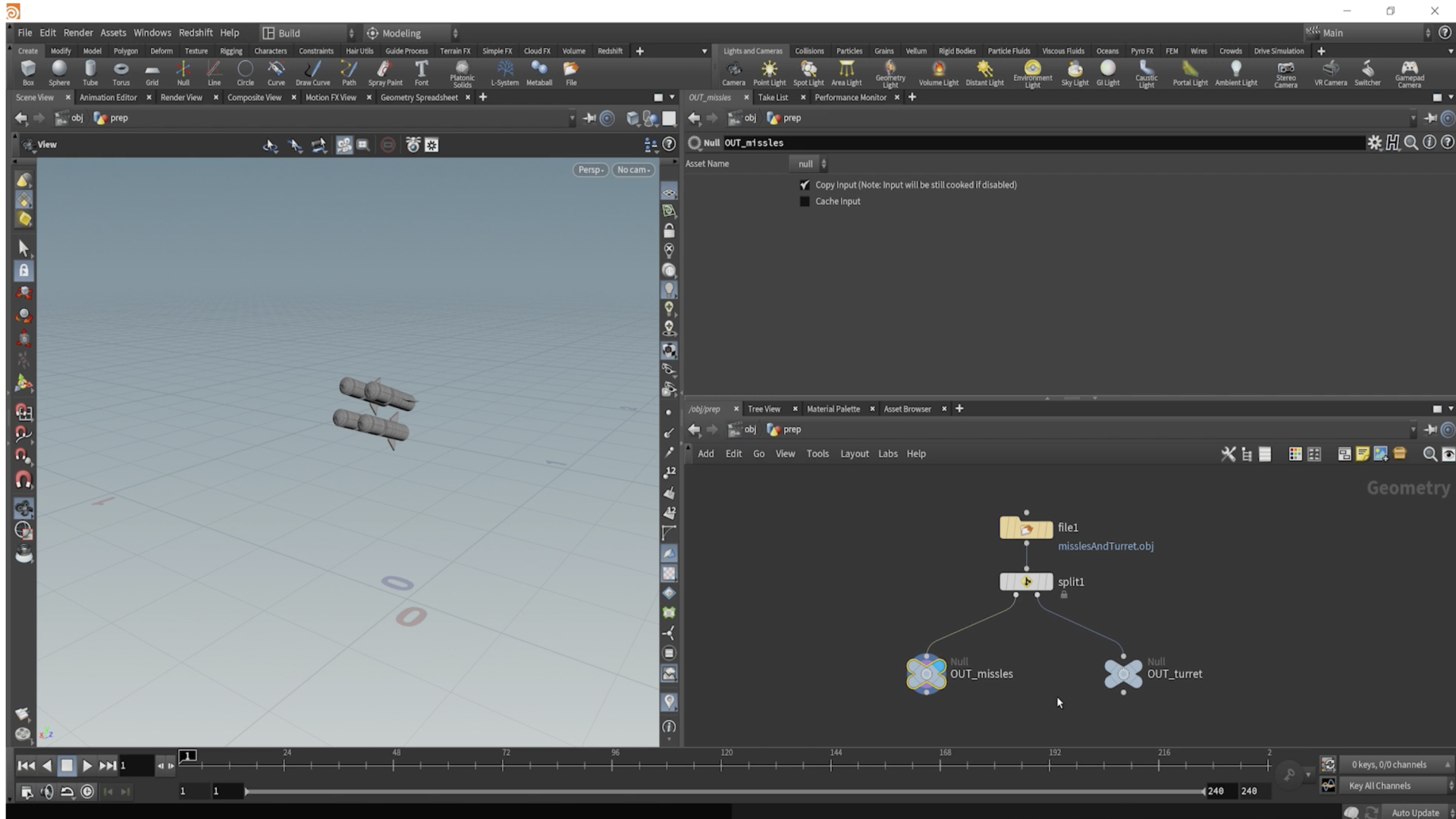Click the node name field OUT_missles

click(1043, 143)
